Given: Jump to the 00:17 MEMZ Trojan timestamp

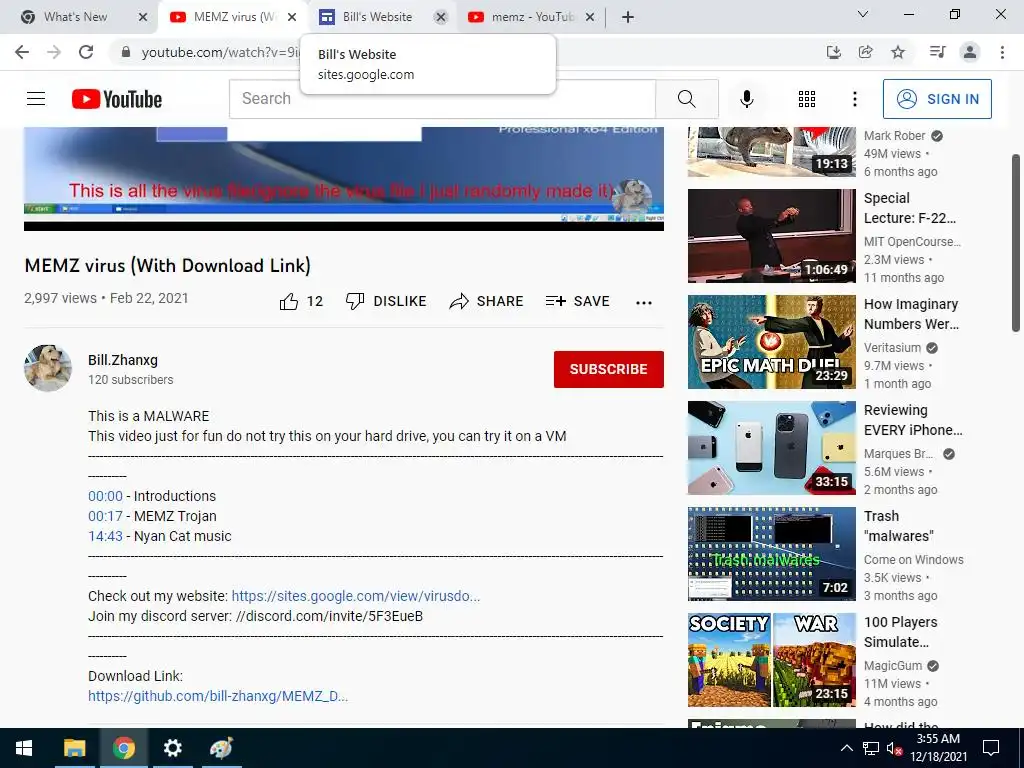Looking at the screenshot, I should point(106,516).
